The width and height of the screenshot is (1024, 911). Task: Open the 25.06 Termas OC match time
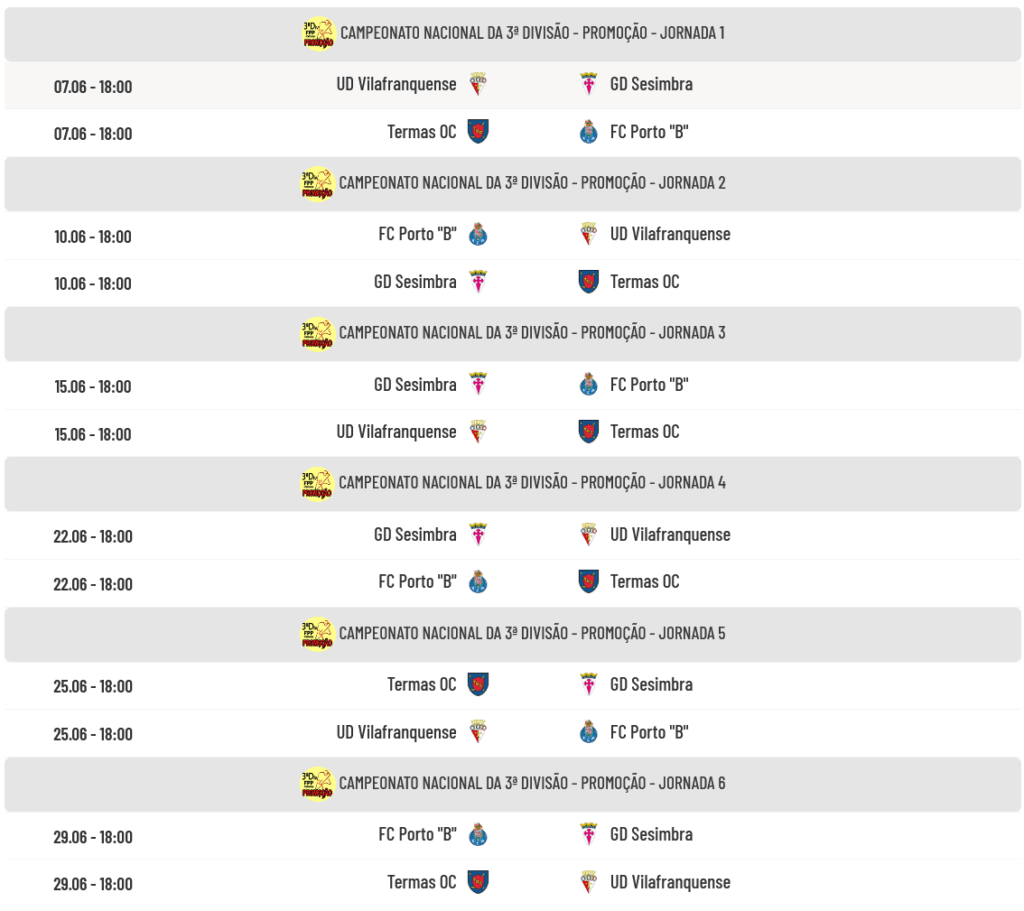[93, 686]
